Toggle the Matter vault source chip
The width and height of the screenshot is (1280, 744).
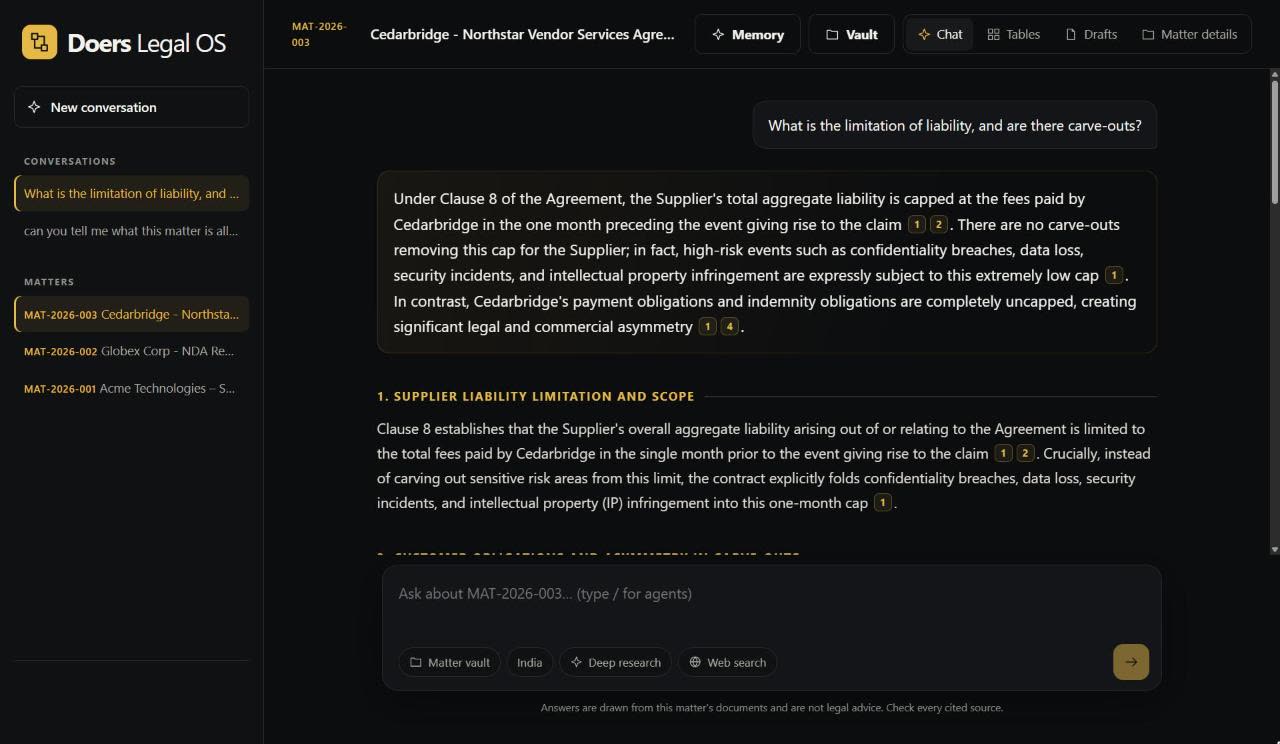coord(449,662)
